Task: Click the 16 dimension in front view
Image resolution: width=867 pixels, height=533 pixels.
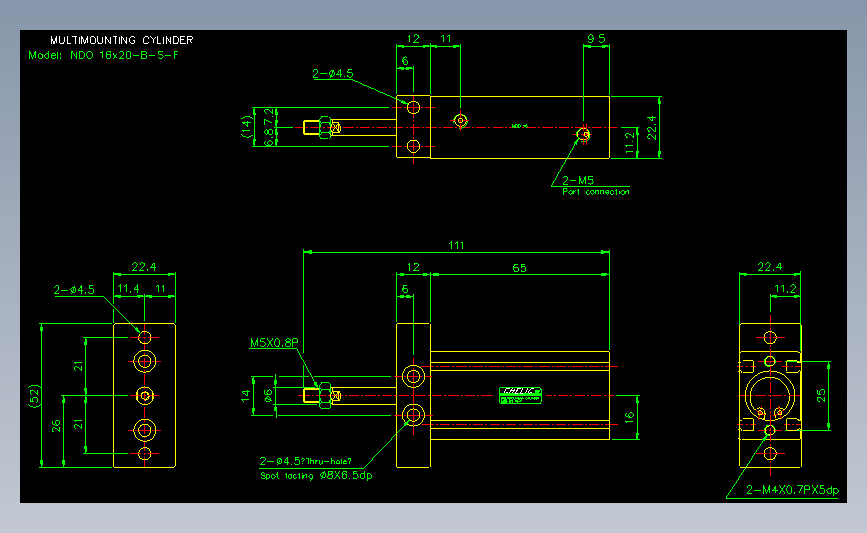Action: [629, 418]
